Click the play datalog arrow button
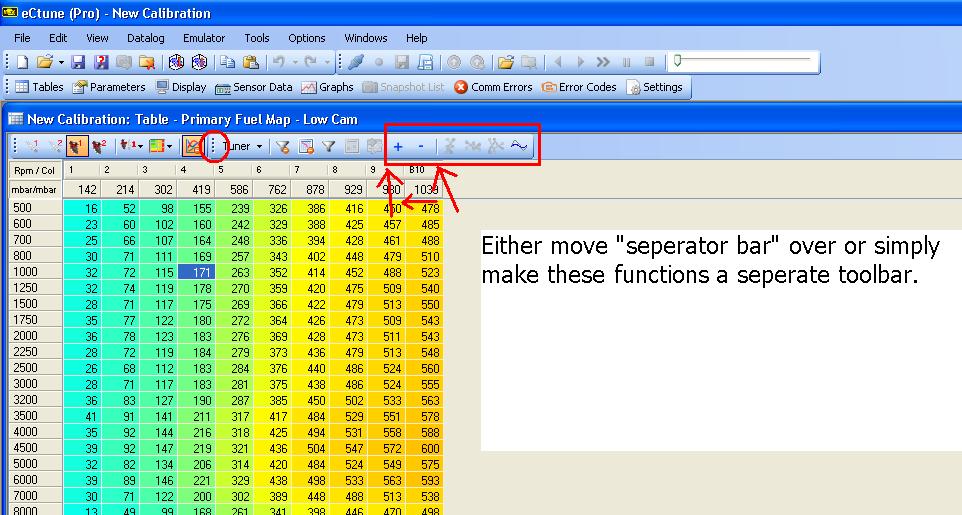This screenshot has width=962, height=515. point(580,62)
